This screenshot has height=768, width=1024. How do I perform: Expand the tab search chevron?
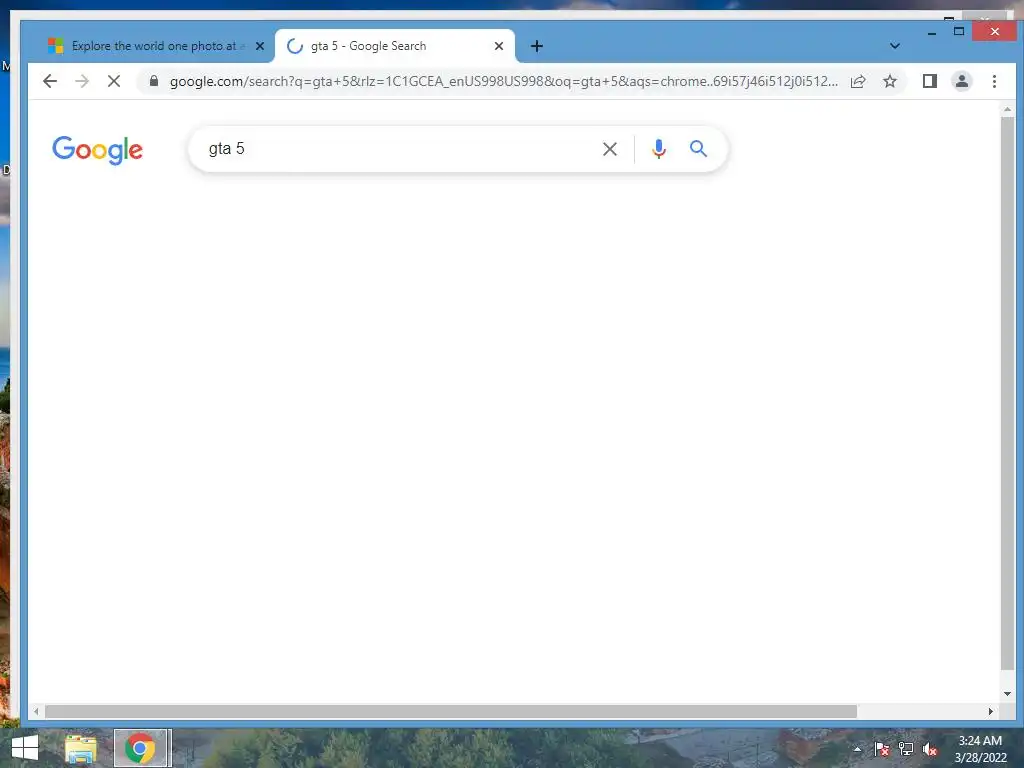point(895,46)
